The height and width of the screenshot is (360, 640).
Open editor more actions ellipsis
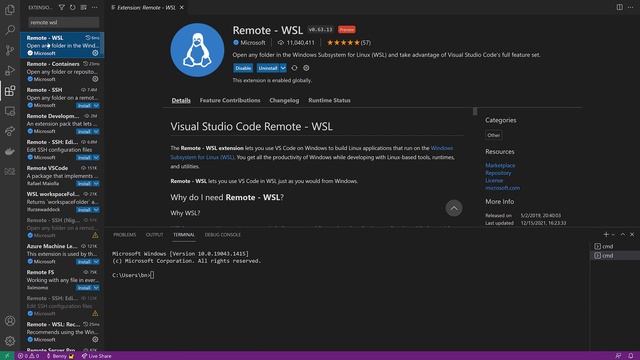pos(631,7)
